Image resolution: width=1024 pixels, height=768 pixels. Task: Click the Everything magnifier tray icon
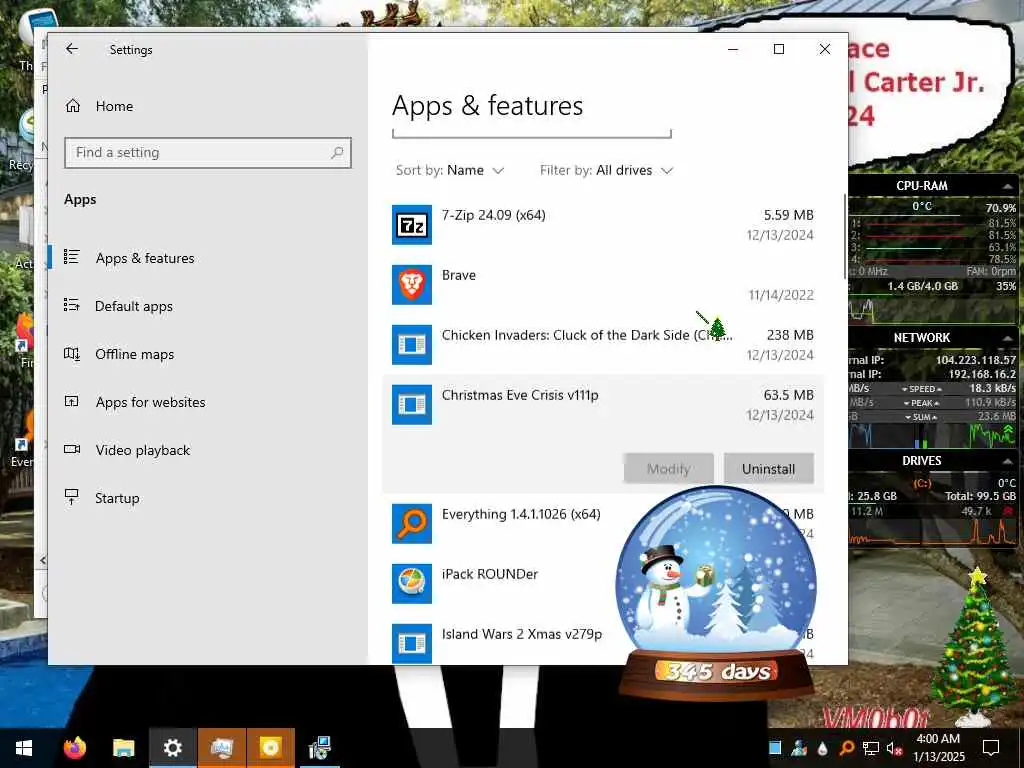click(846, 748)
